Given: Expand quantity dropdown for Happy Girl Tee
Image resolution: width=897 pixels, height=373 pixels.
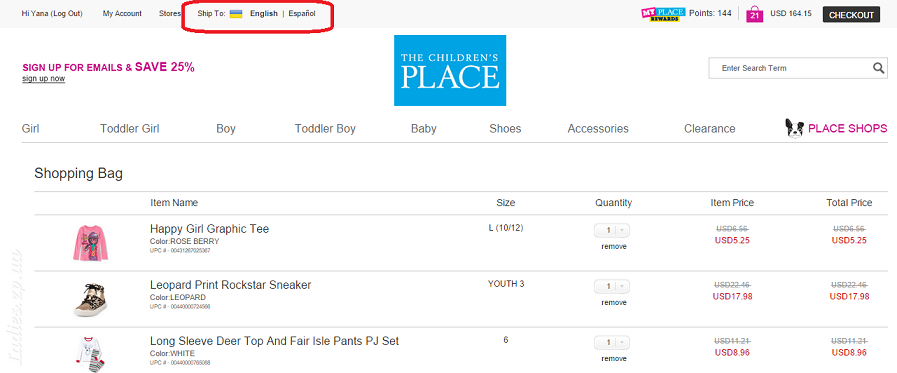Looking at the screenshot, I should [612, 230].
